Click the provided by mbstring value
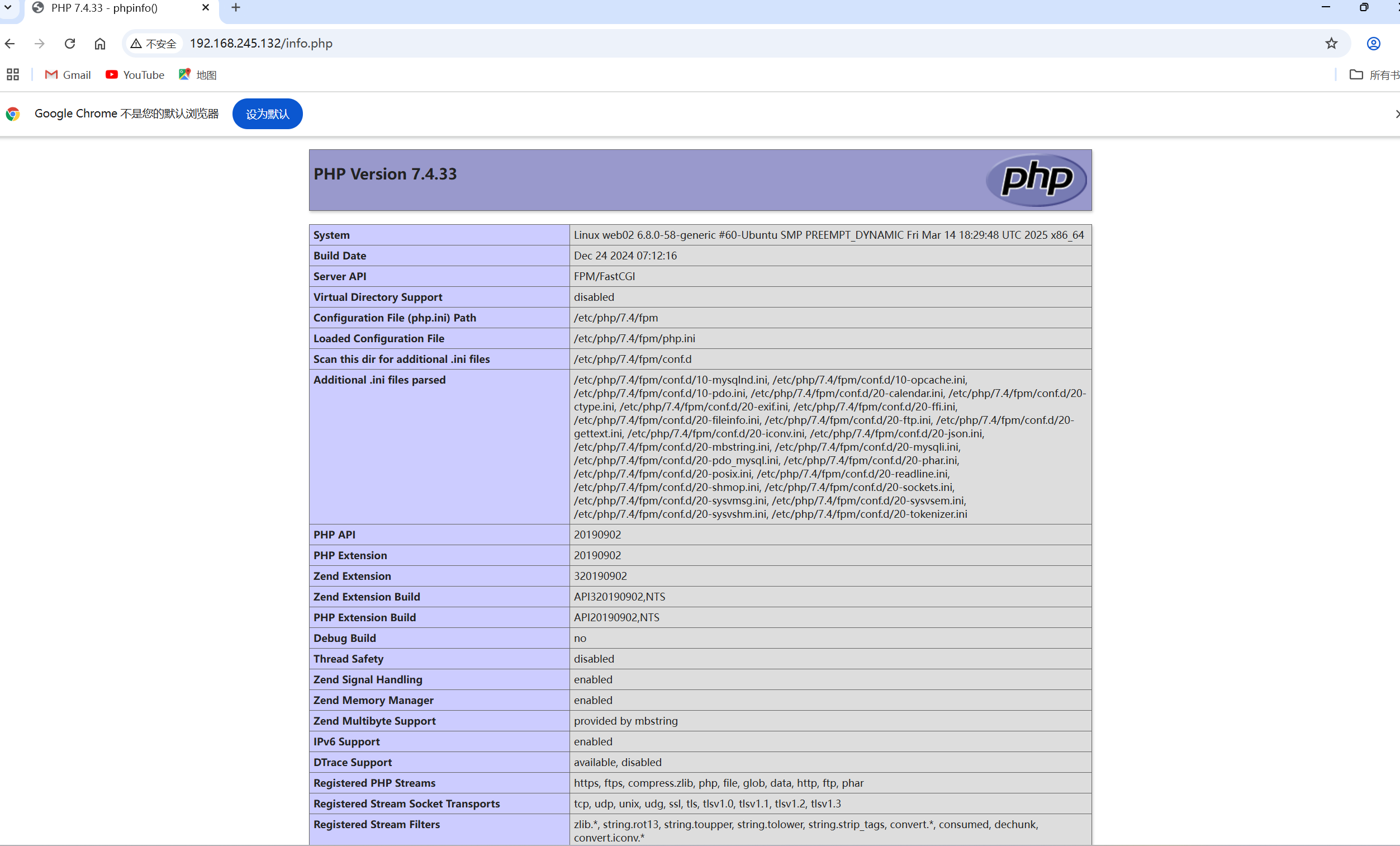 coord(625,721)
